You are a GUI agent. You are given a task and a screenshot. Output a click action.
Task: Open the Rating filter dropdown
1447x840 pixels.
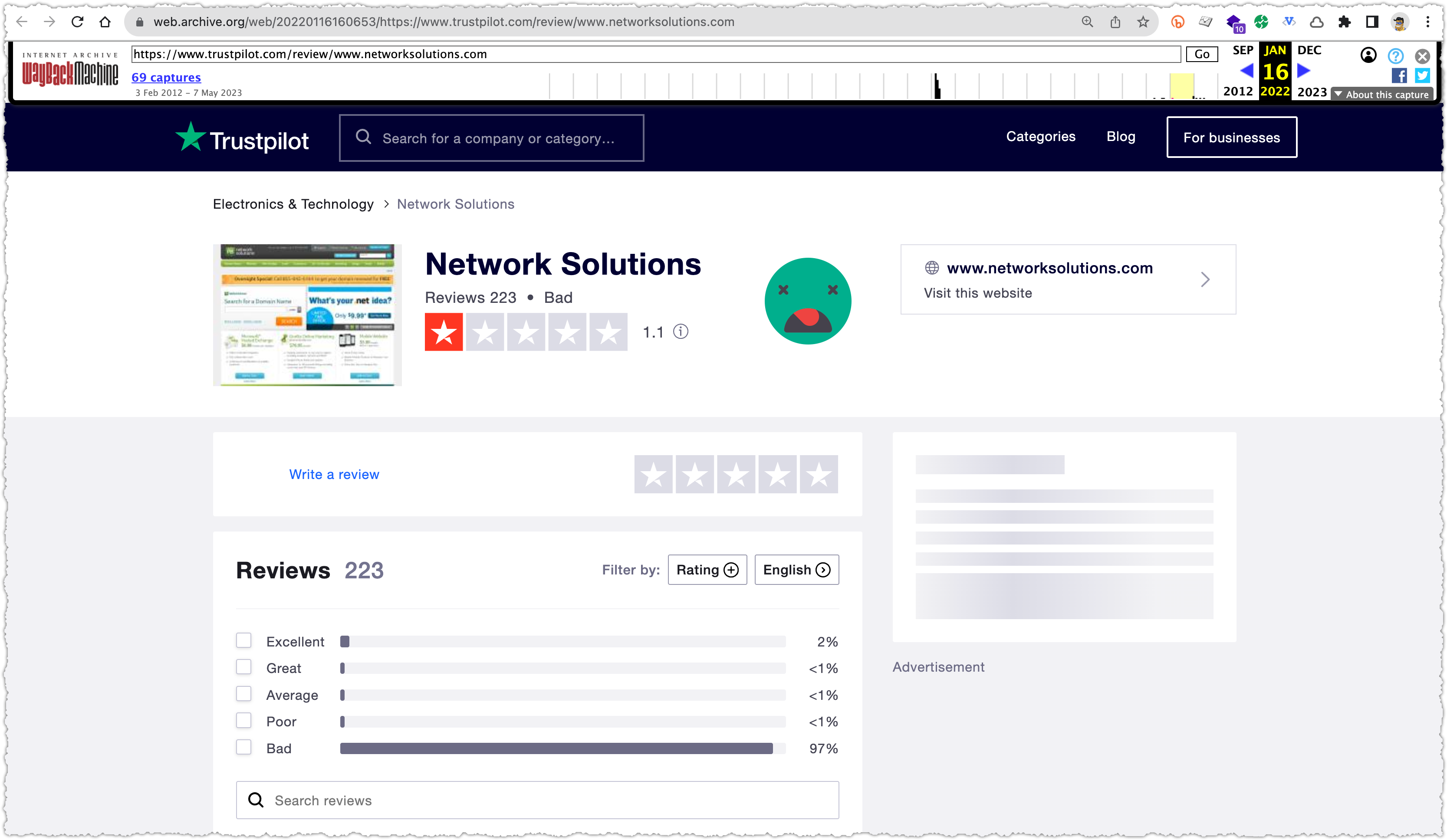(707, 570)
